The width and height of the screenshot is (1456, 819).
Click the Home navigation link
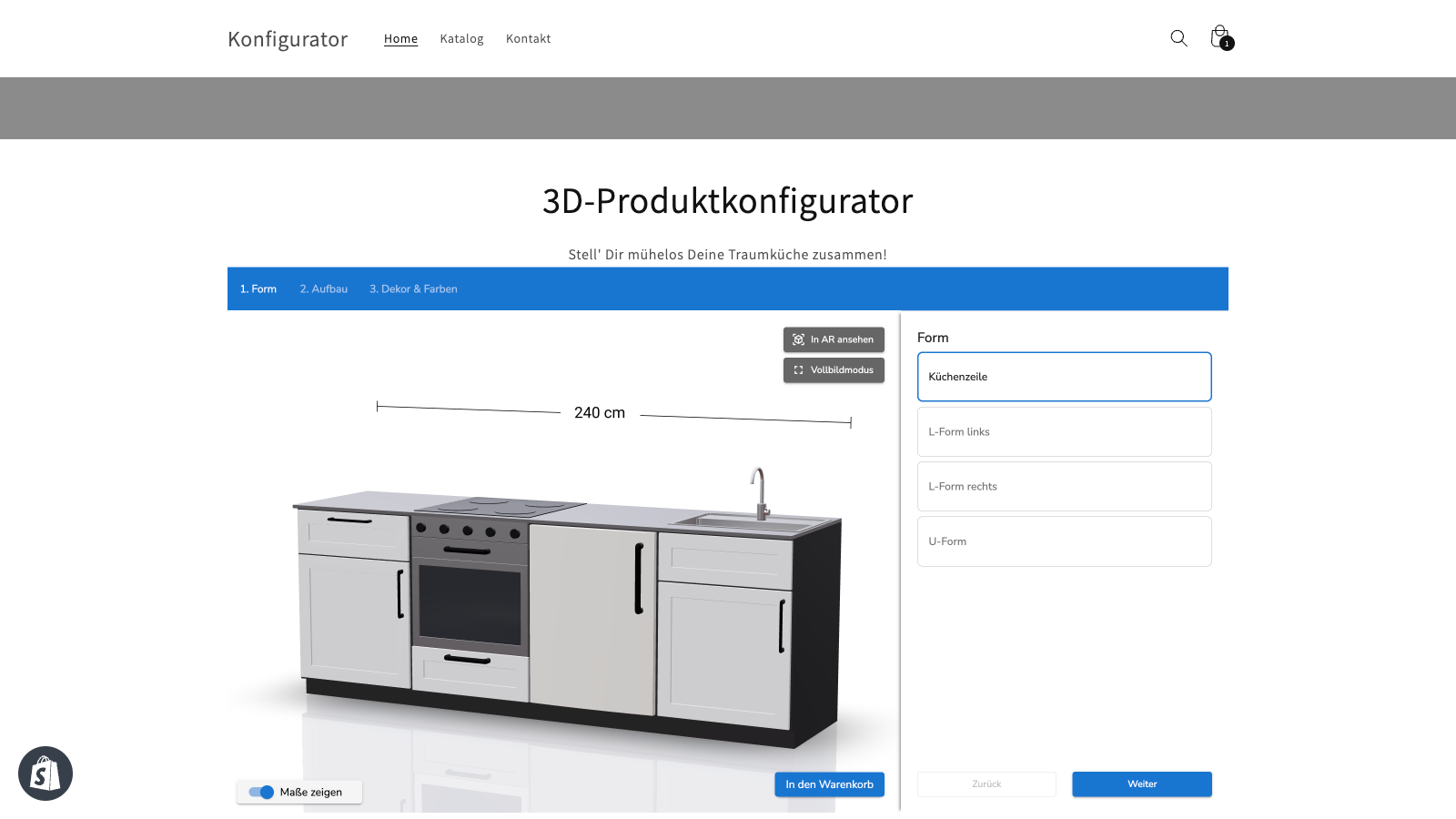tap(400, 39)
